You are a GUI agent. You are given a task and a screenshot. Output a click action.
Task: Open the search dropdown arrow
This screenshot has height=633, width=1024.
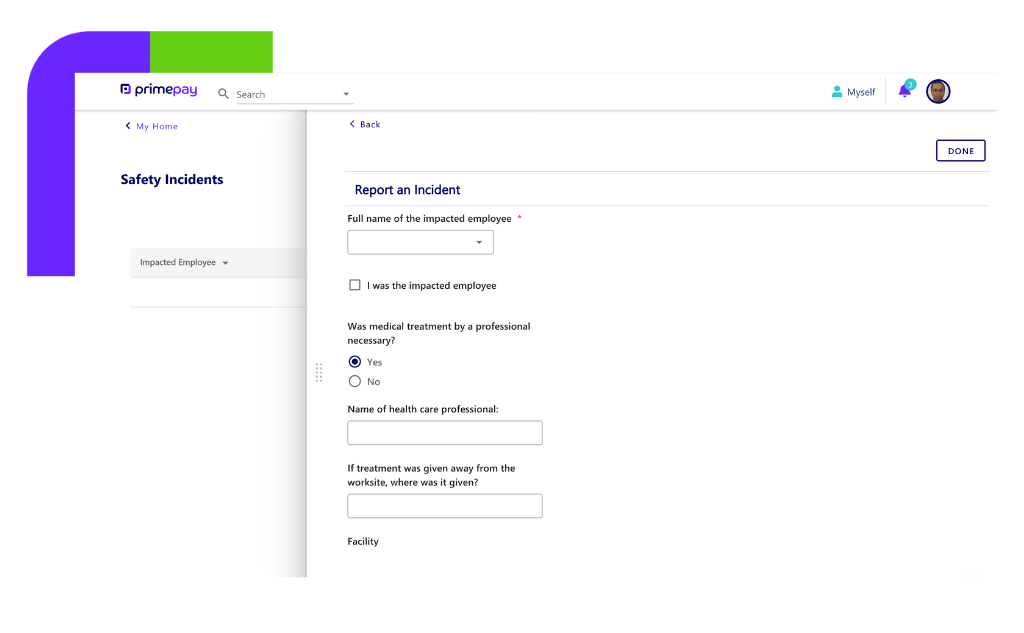(346, 94)
